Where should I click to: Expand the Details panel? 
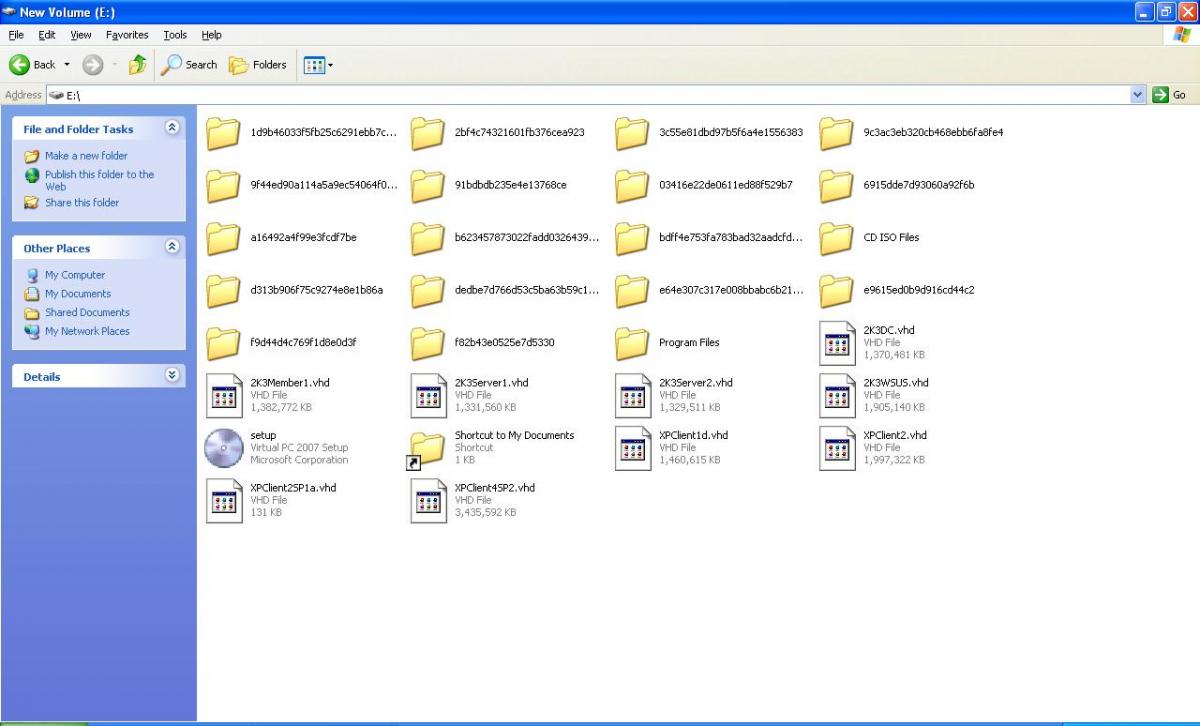tap(172, 375)
